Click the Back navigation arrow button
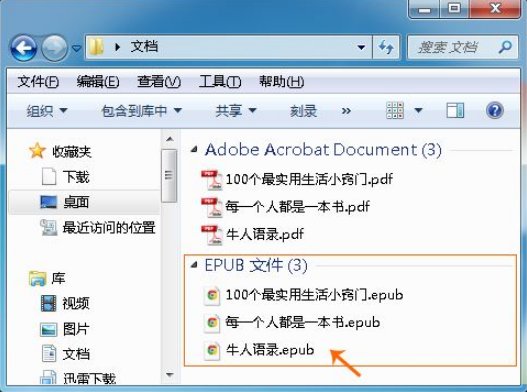The image size is (527, 392). tap(24, 48)
